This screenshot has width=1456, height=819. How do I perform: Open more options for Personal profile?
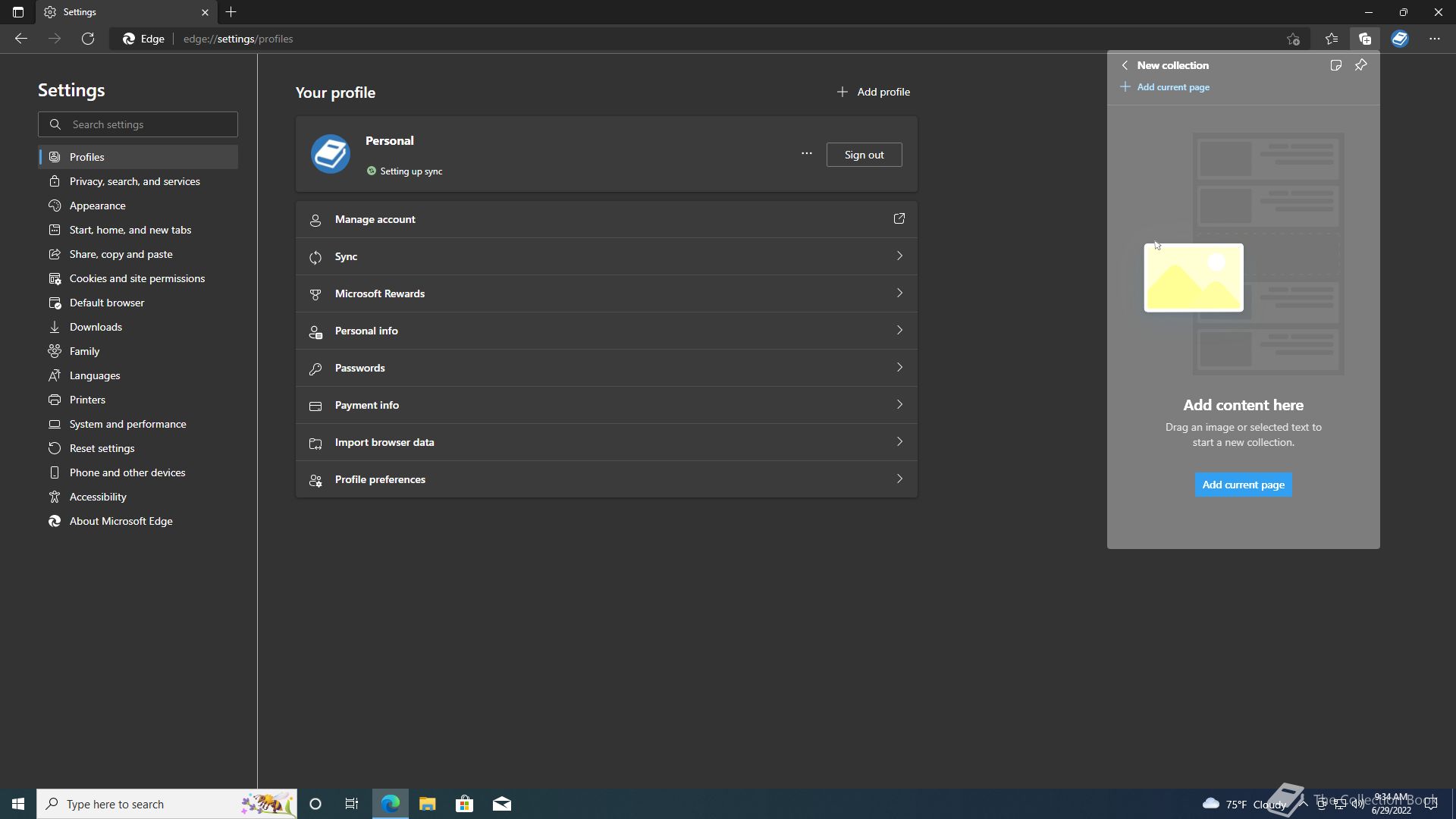tap(807, 154)
